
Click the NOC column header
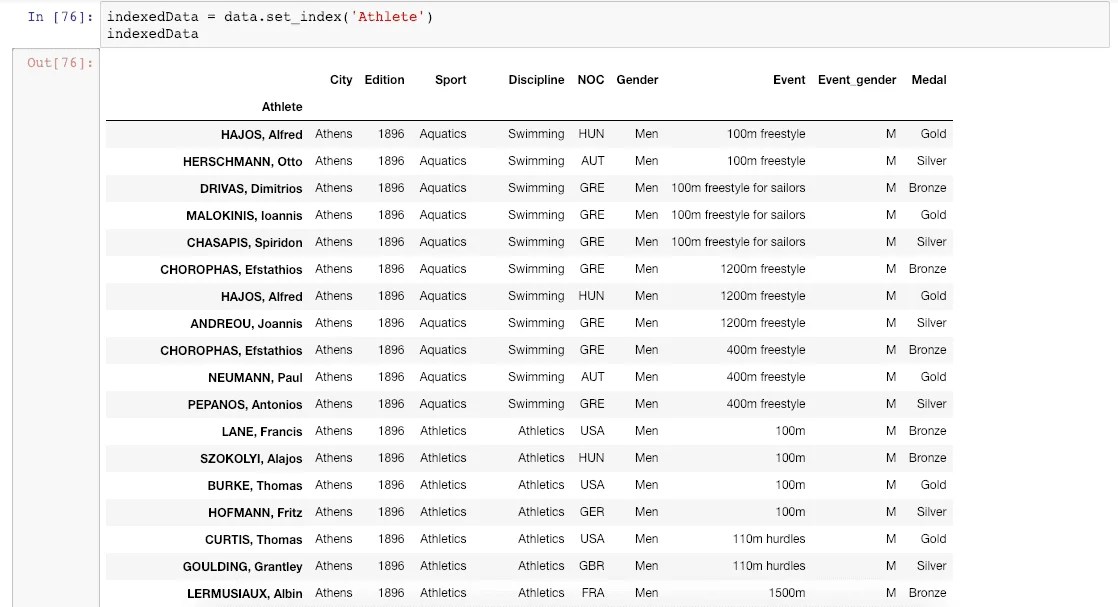[x=590, y=80]
